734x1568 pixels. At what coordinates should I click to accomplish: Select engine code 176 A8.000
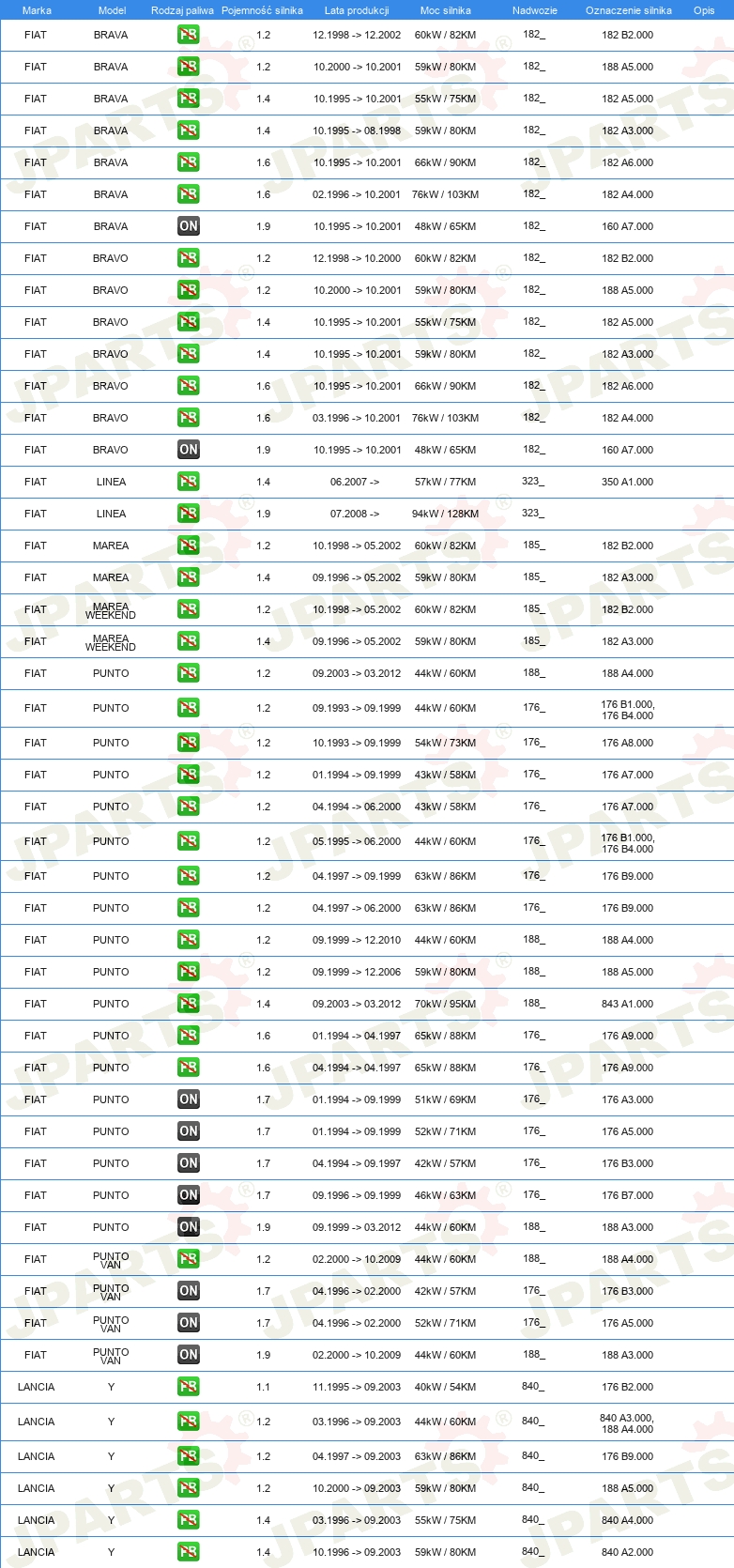[628, 743]
